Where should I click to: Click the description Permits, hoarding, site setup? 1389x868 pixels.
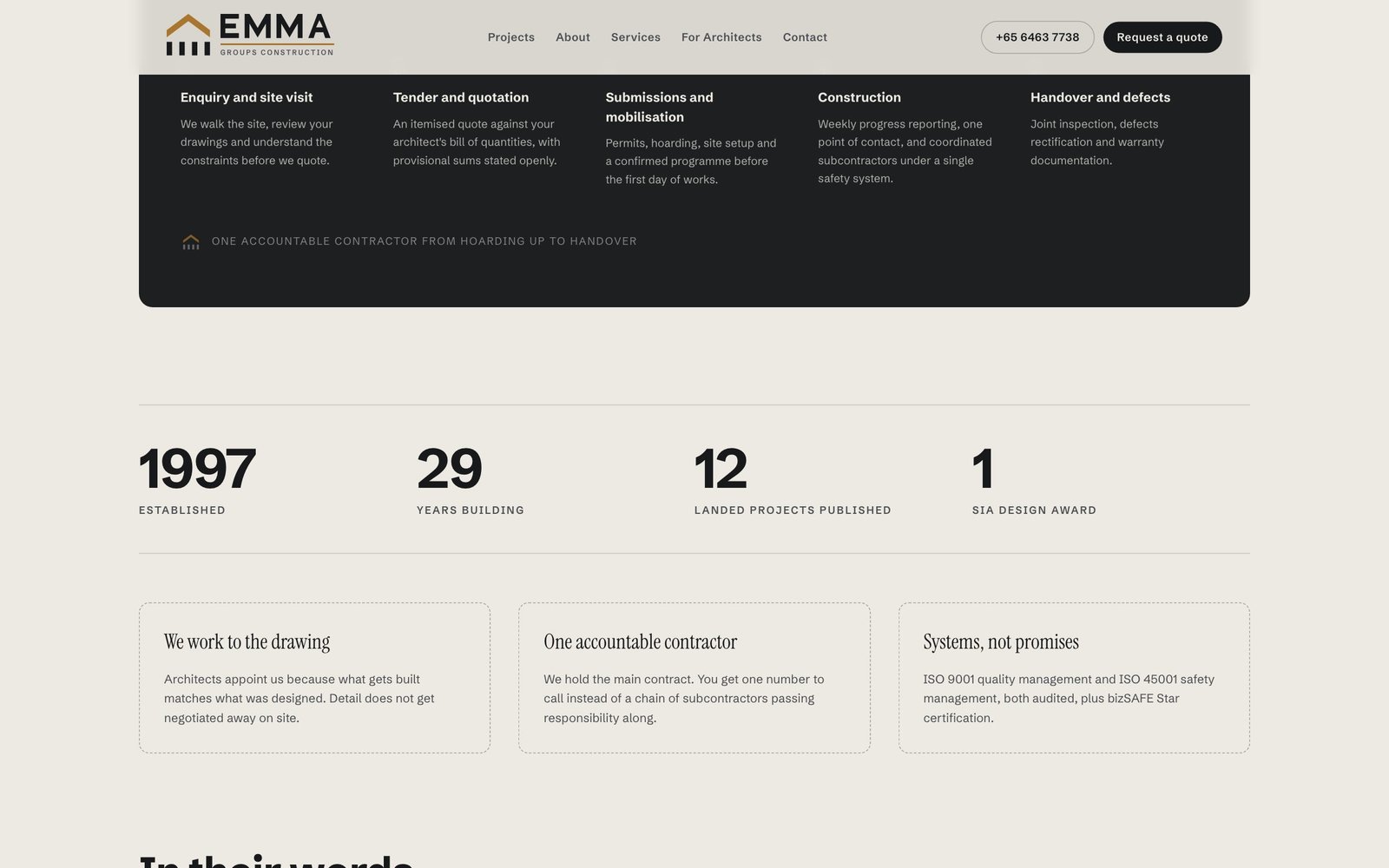point(691,161)
